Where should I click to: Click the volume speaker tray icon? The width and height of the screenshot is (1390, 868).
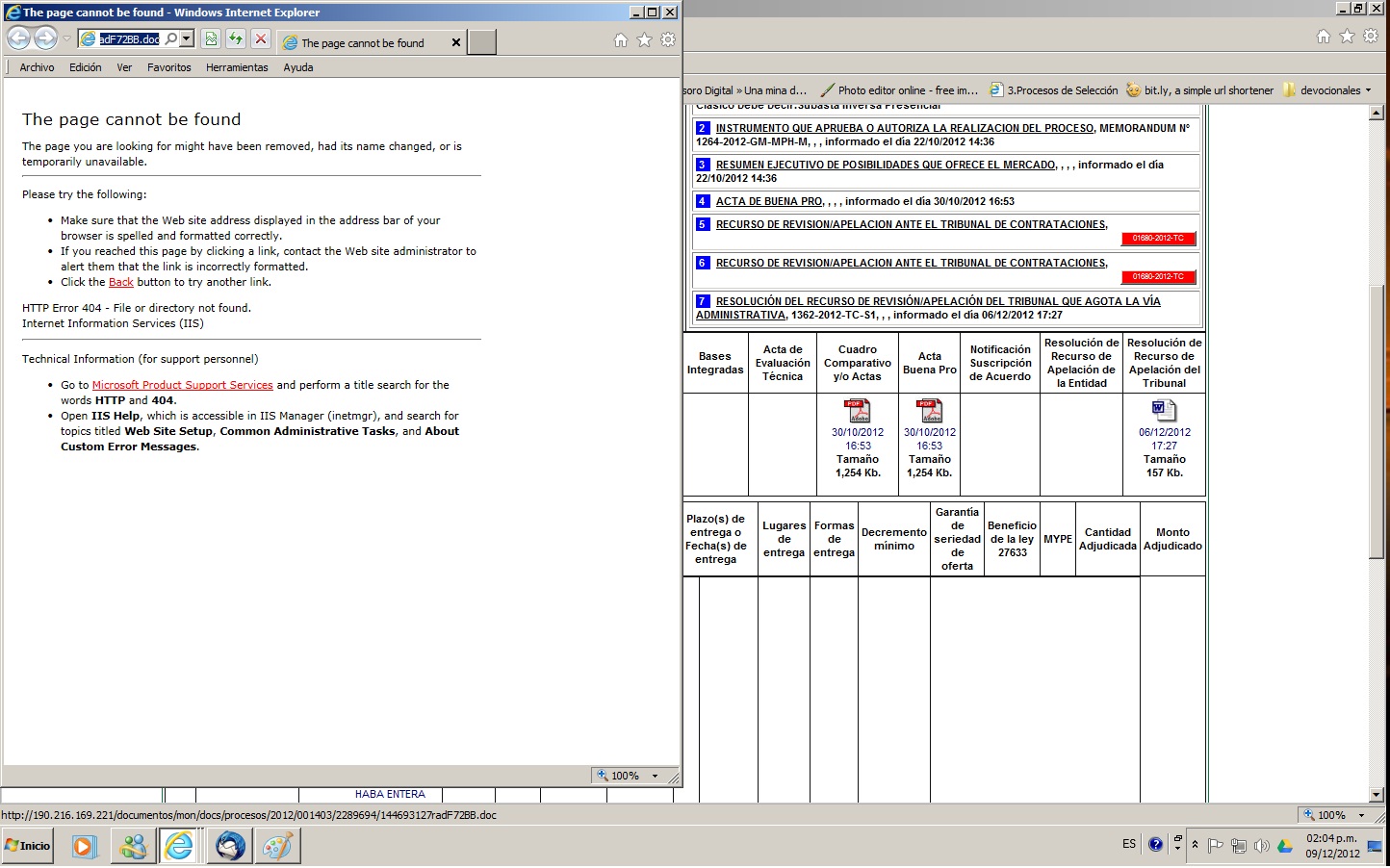tap(1262, 846)
